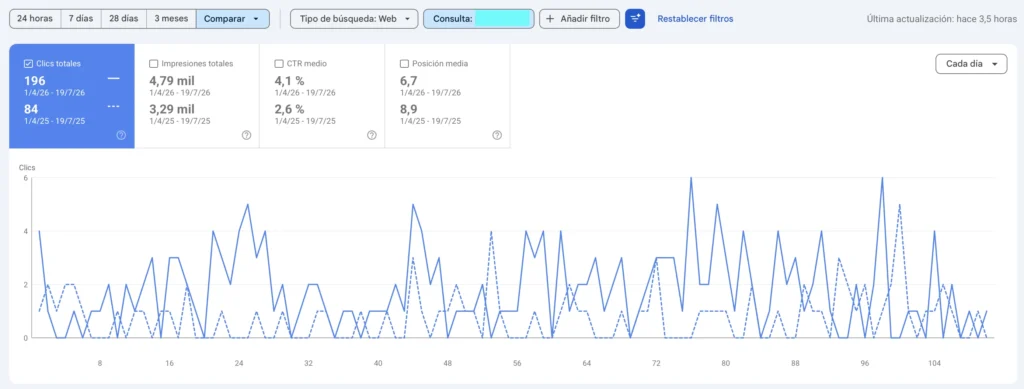1024x389 pixels.
Task: Click the Añadir filtro button
Action: click(579, 19)
